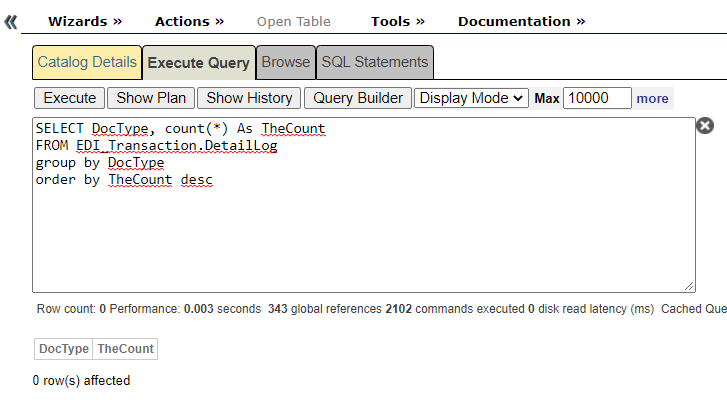Screen dimensions: 727x406
Task: Click the 'Row count: 0' status text
Action: click(x=71, y=309)
